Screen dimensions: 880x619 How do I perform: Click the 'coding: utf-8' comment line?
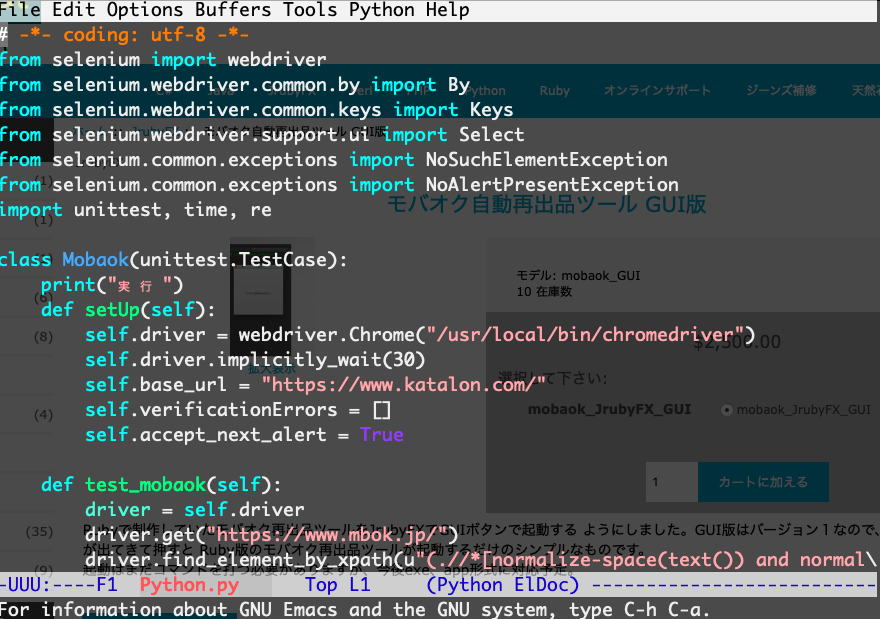pyautogui.click(x=124, y=35)
